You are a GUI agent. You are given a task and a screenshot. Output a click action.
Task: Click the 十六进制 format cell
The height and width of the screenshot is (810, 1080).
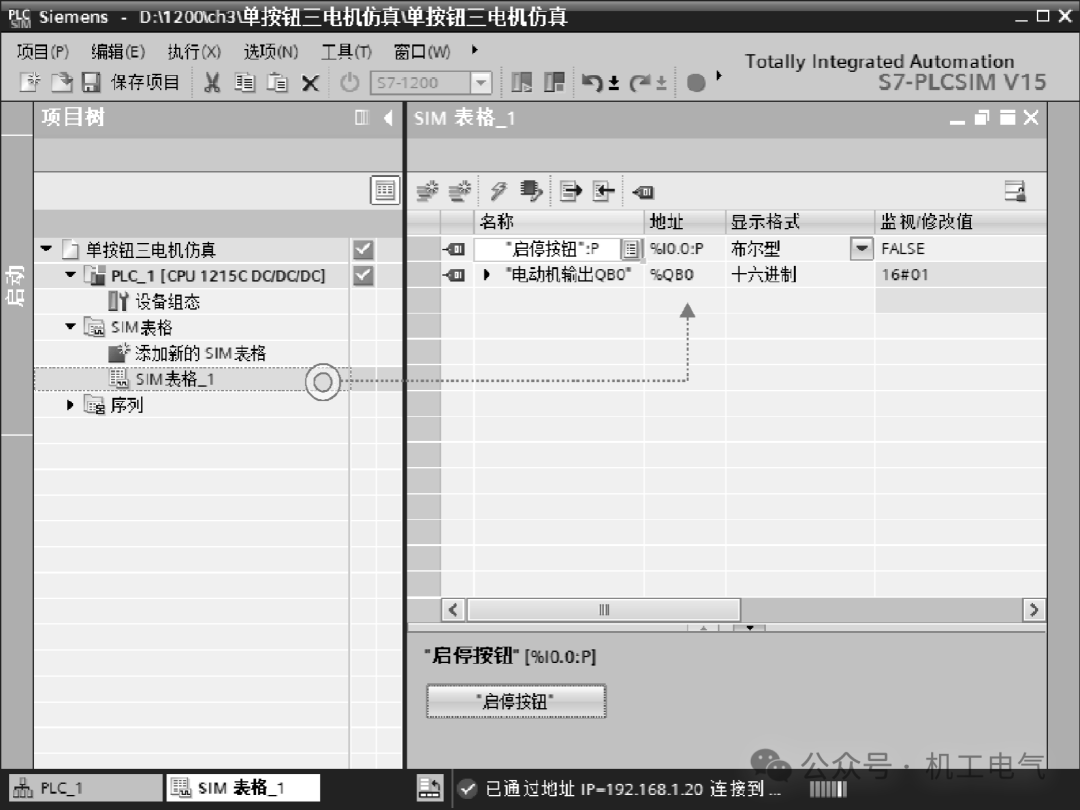(800, 275)
